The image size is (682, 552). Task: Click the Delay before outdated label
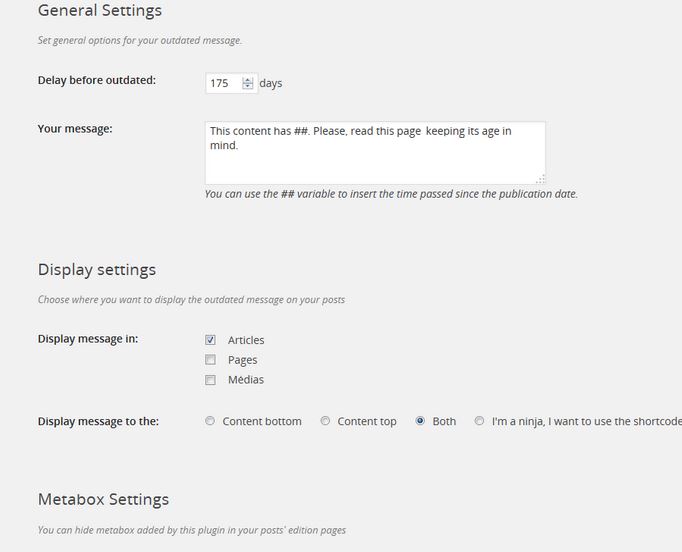97,80
